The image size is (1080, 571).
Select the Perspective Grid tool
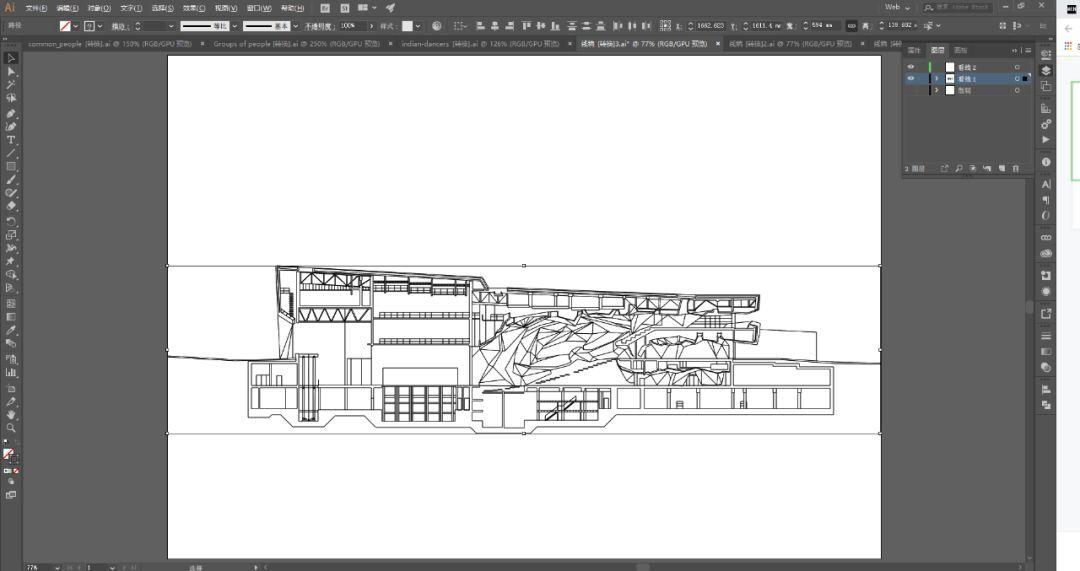(11, 288)
